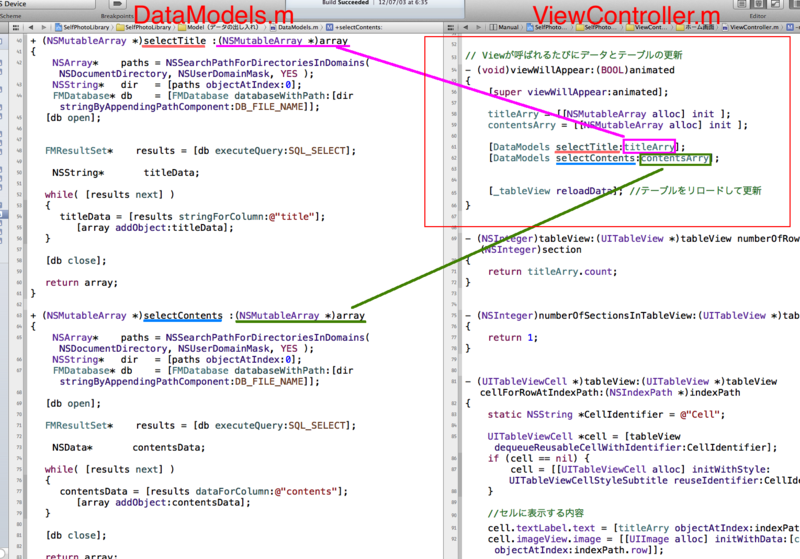Click '[array addObject:titleData];' line
Screen dimensions: 800x559
tap(155, 228)
